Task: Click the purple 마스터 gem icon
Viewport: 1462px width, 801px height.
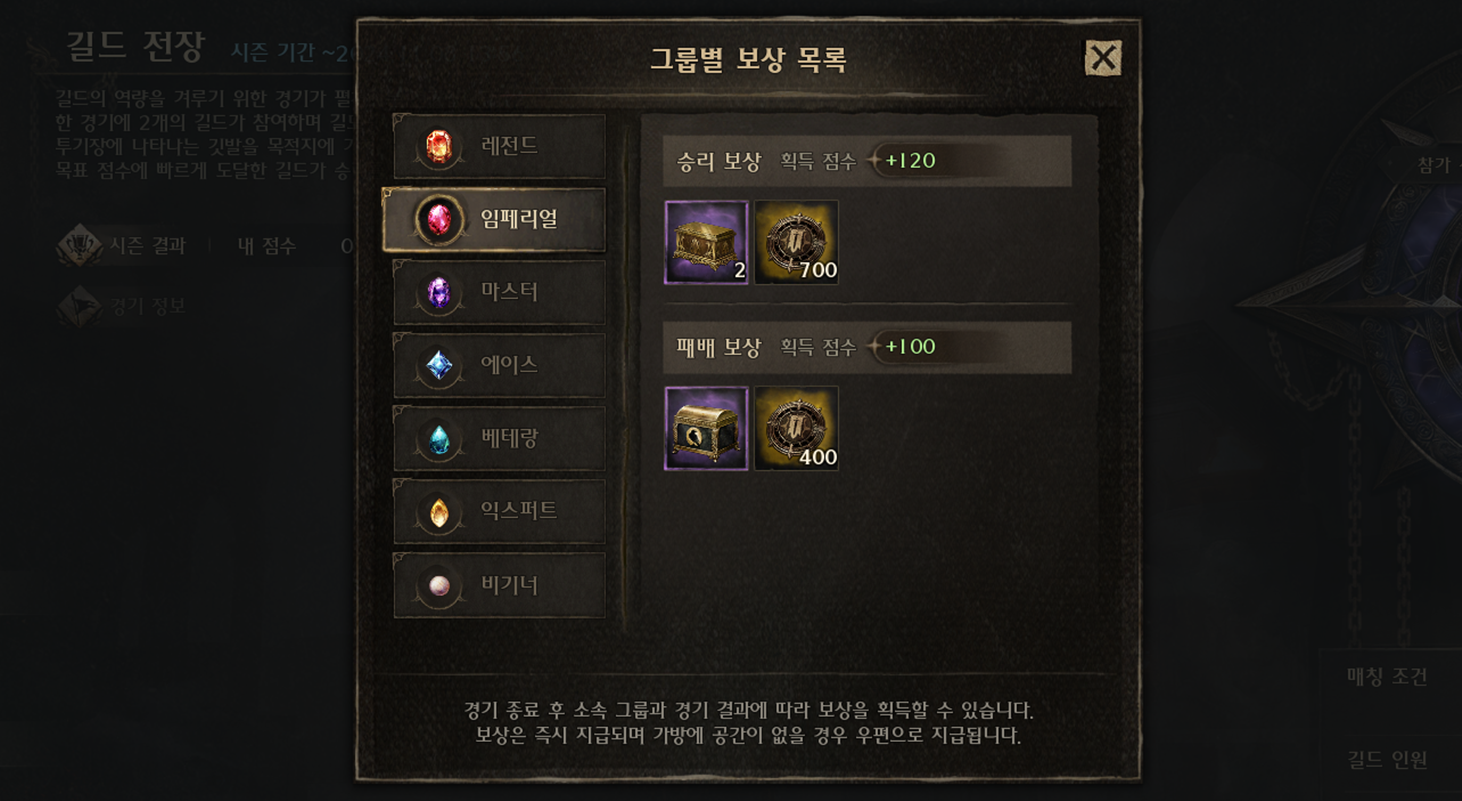Action: [439, 293]
